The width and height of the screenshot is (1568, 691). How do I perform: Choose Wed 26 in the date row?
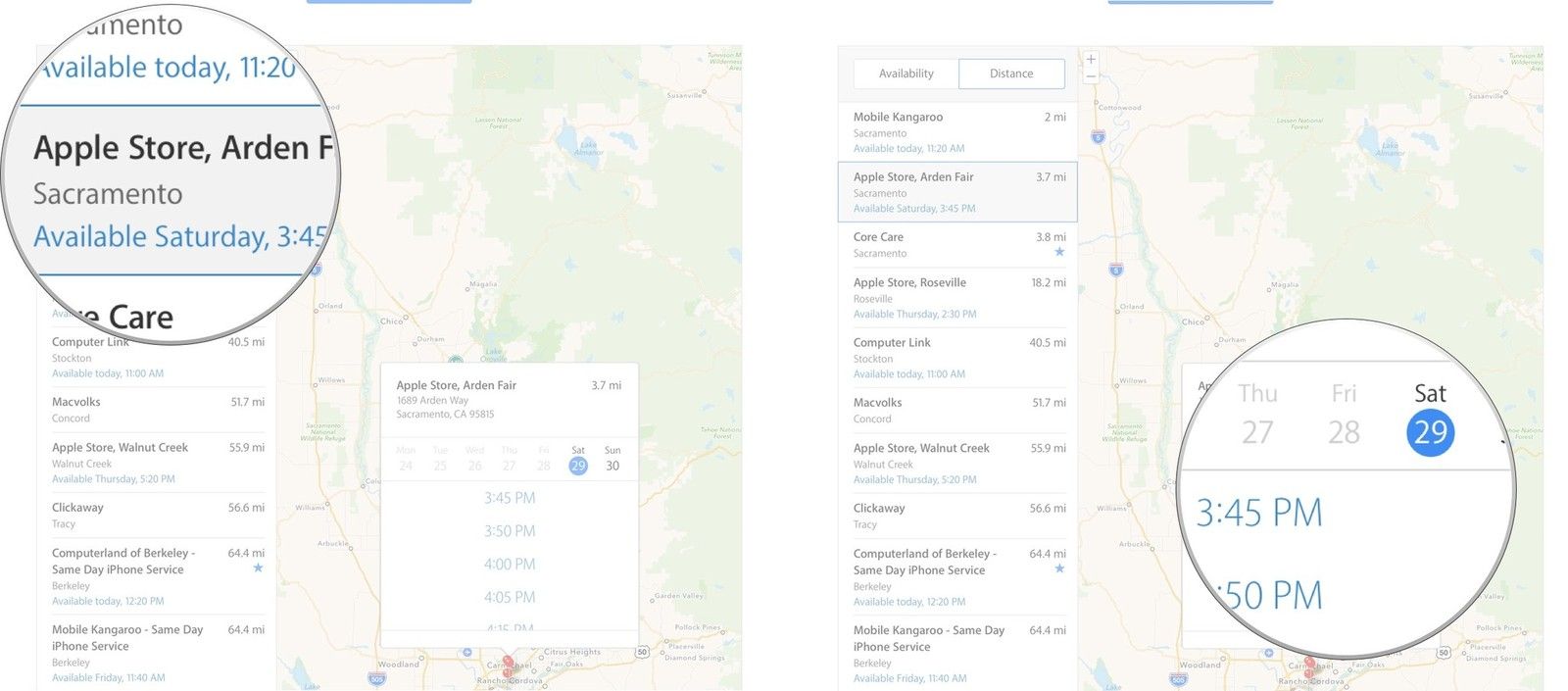[x=475, y=459]
